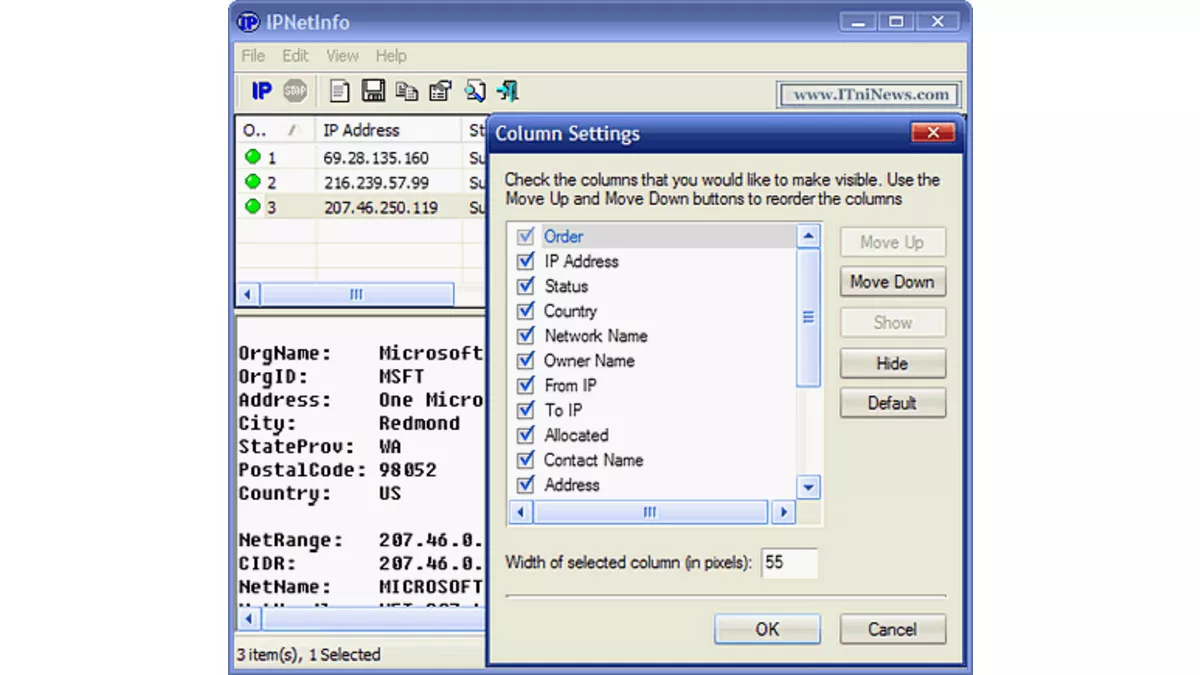This screenshot has width=1200, height=675.
Task: Click the column list scroll-right arrow
Action: tap(783, 512)
